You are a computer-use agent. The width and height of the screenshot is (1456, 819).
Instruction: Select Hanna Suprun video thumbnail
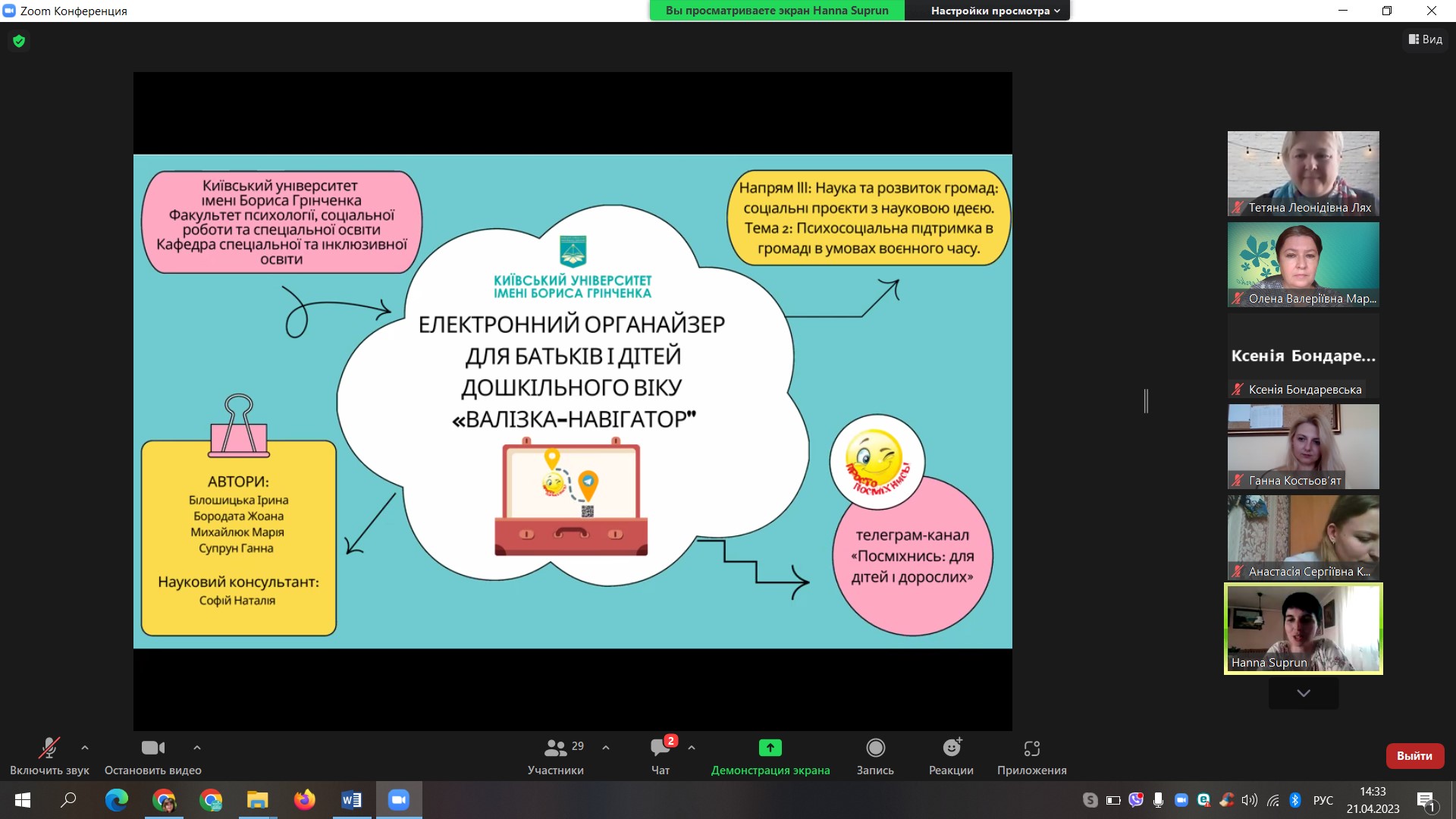1303,629
